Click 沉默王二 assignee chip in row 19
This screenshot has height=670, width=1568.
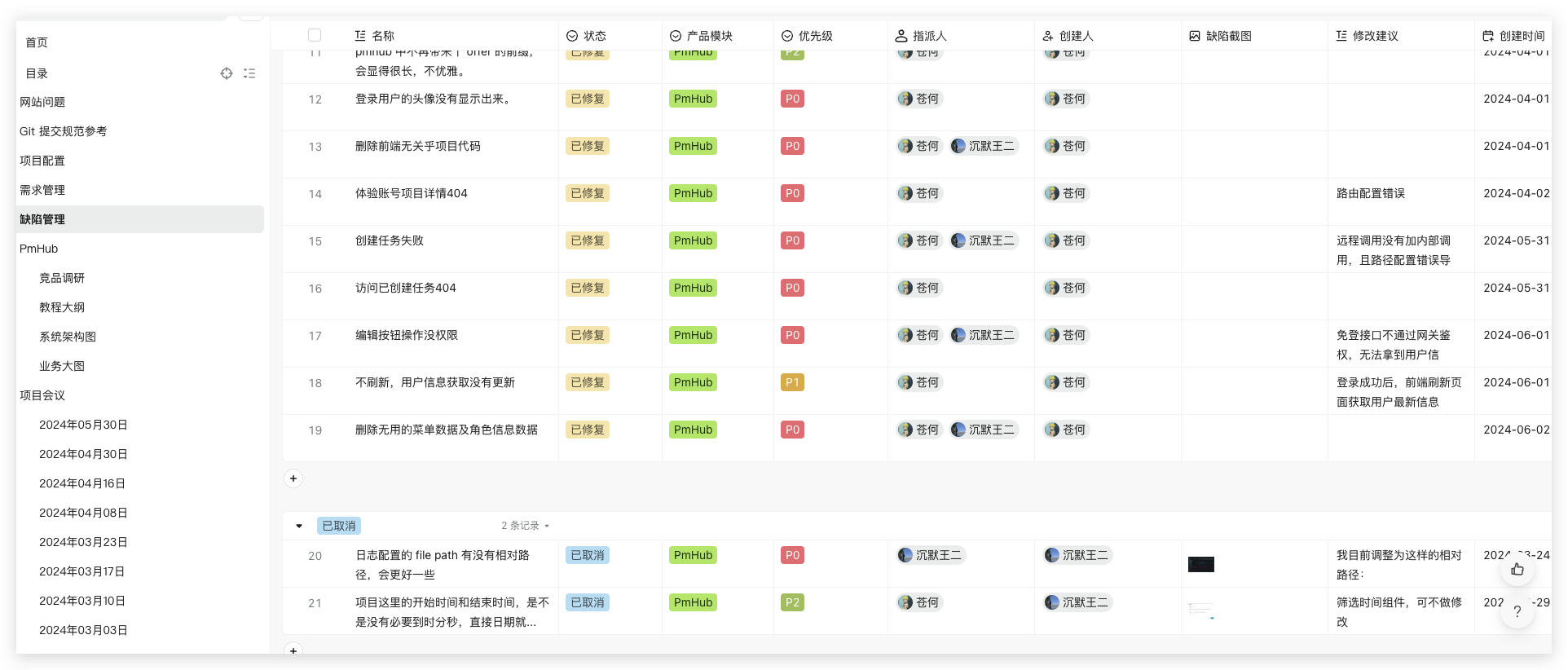point(984,430)
